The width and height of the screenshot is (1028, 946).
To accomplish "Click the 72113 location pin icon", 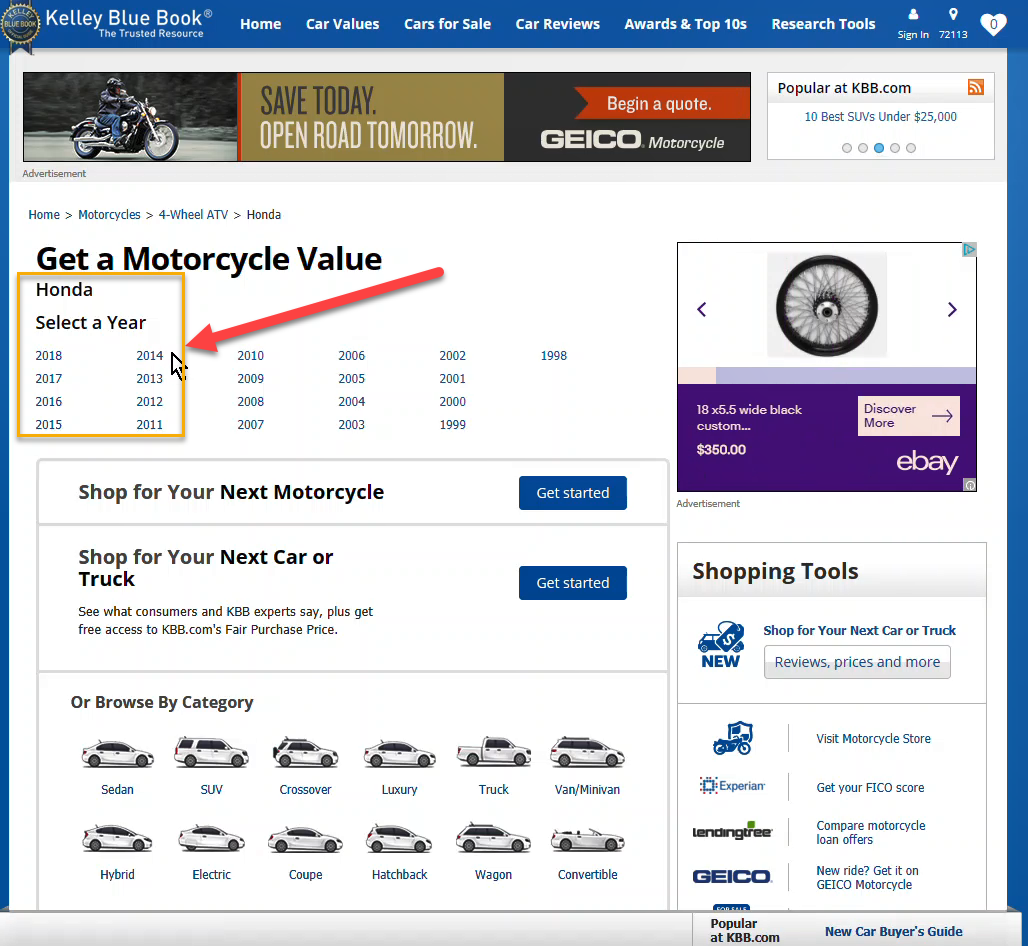I will coord(953,14).
